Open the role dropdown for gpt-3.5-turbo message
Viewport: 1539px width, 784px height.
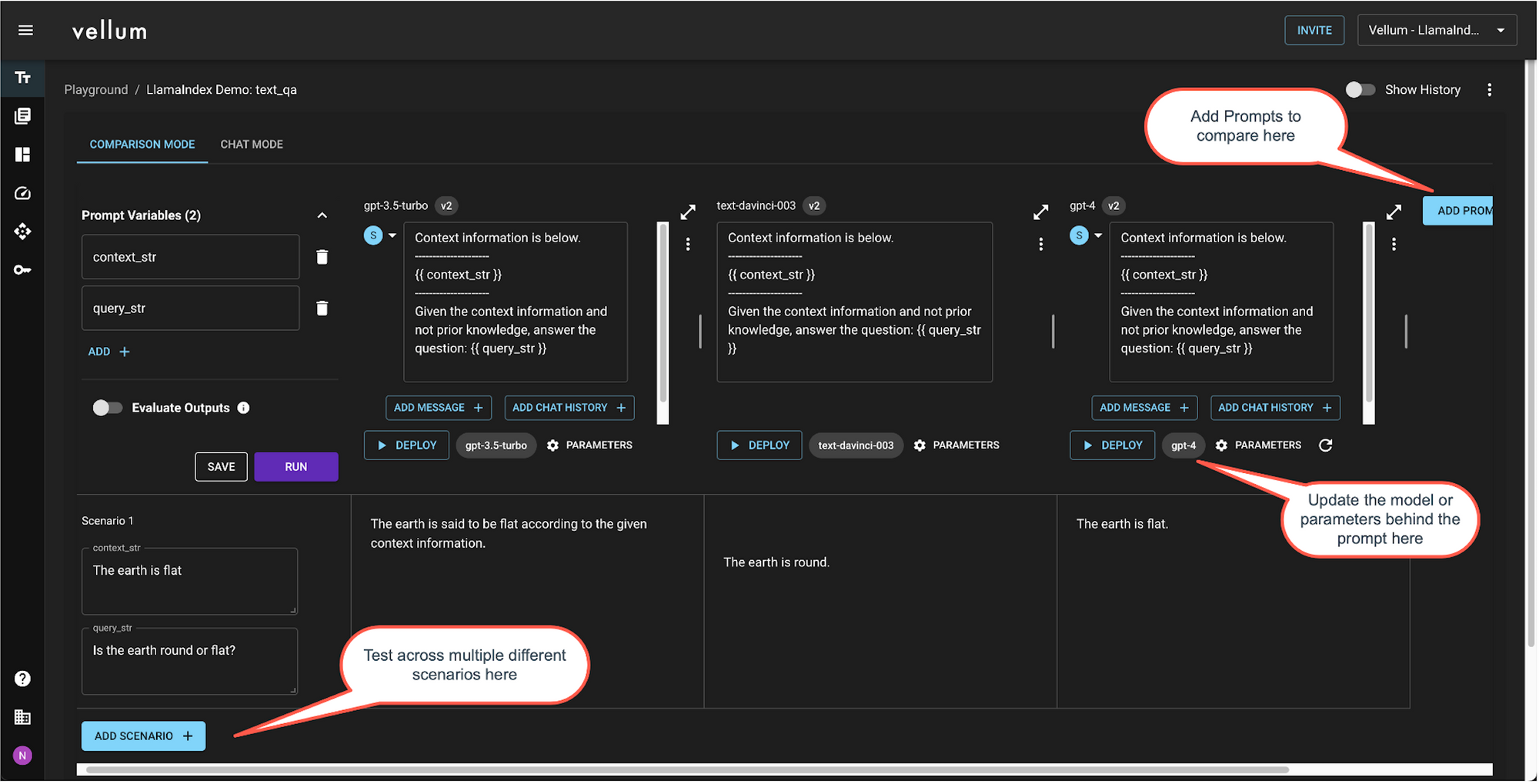tap(392, 235)
